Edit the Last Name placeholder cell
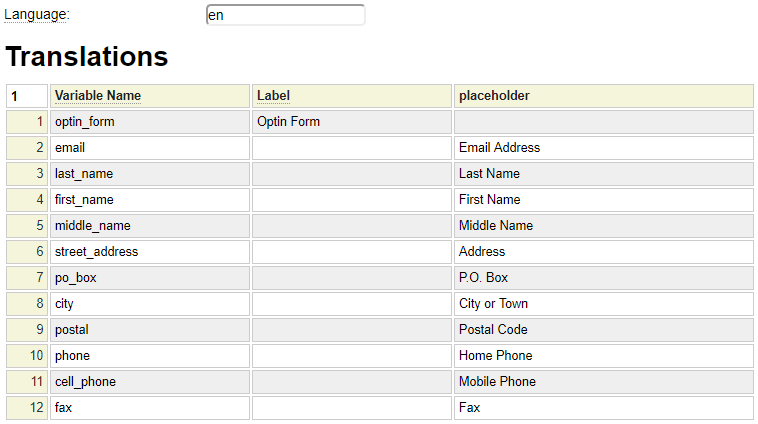The image size is (758, 424). [x=602, y=174]
